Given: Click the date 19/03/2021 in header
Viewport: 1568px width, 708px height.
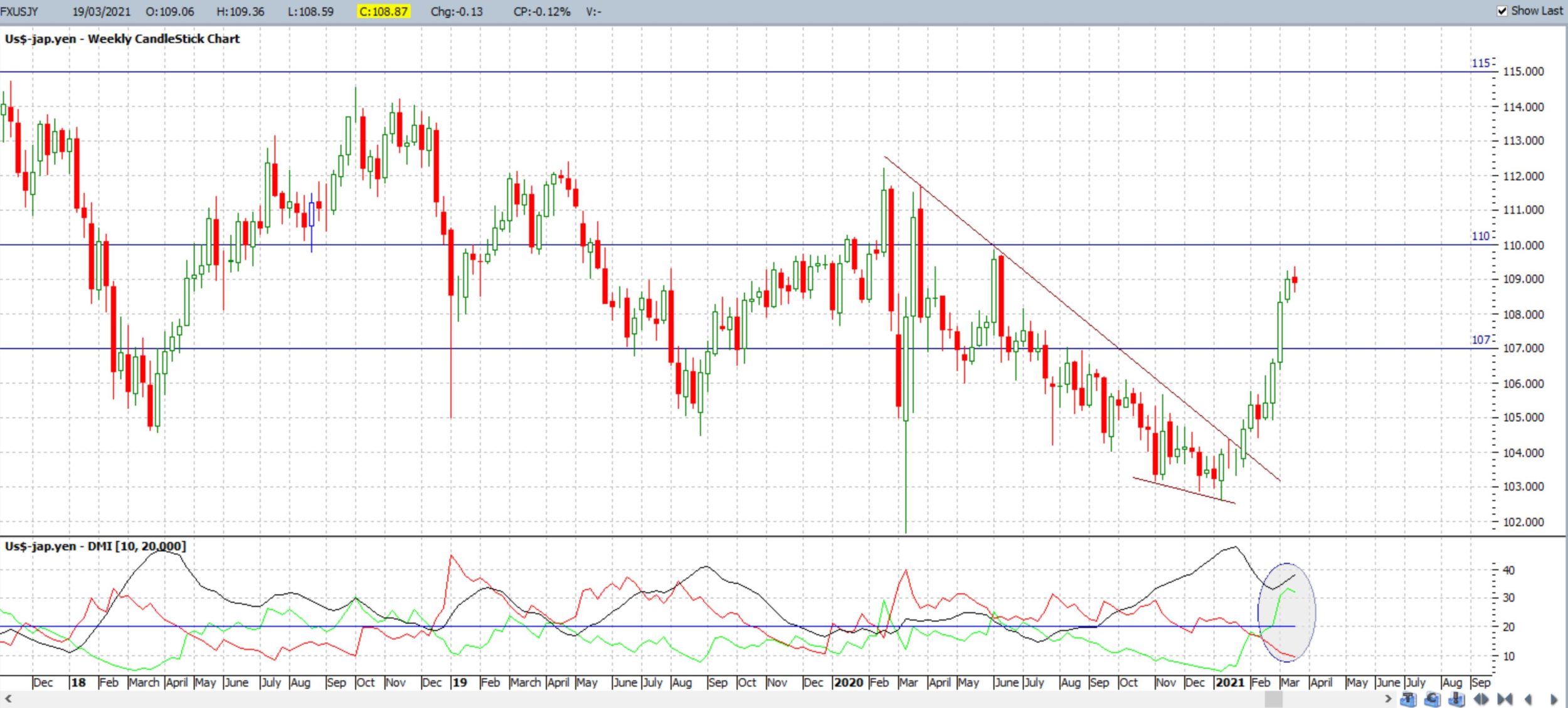Looking at the screenshot, I should (x=101, y=12).
